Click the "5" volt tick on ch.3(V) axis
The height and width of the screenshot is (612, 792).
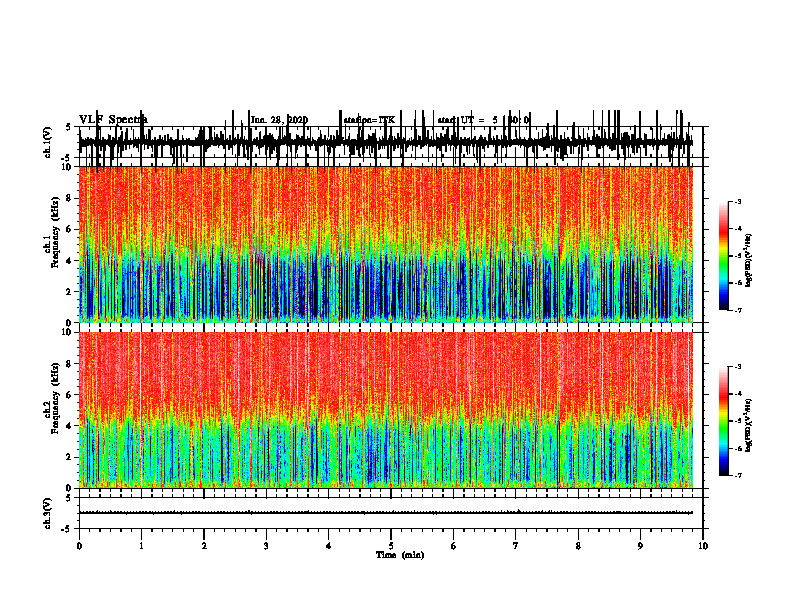(x=69, y=498)
